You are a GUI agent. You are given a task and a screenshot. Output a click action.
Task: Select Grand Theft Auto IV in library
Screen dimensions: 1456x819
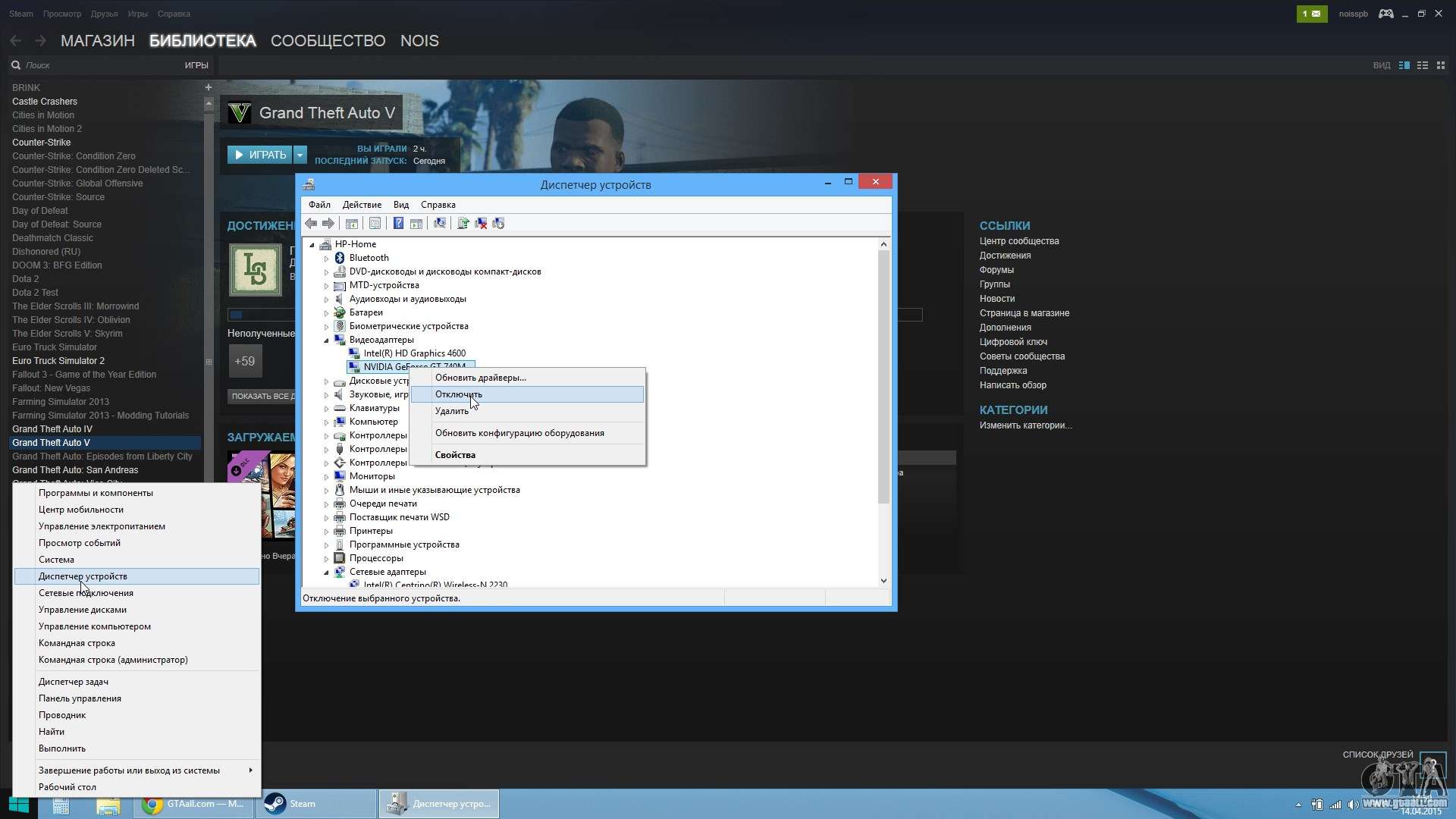tap(52, 429)
